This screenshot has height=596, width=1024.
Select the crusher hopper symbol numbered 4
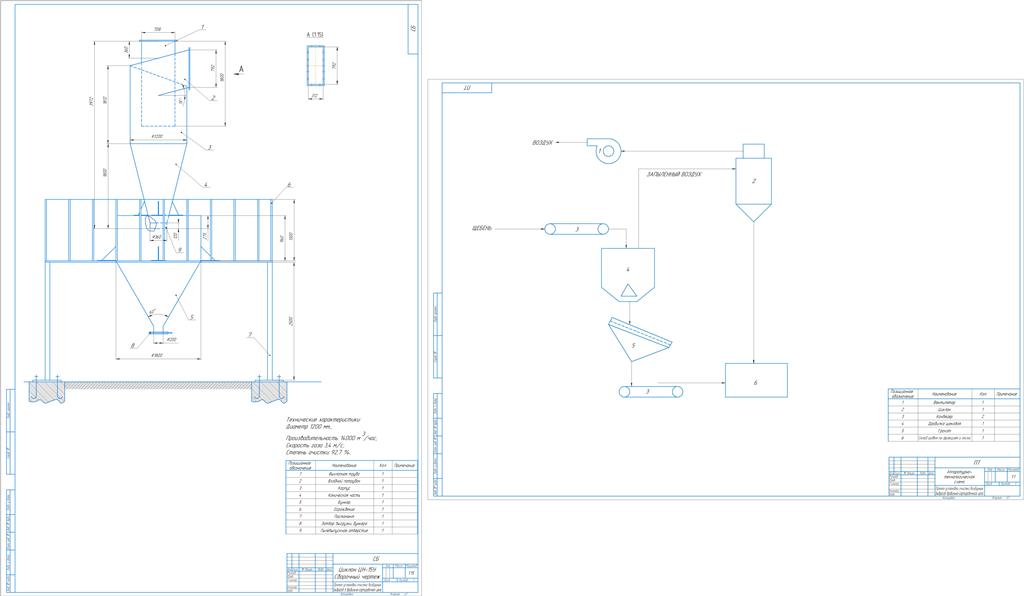627,274
